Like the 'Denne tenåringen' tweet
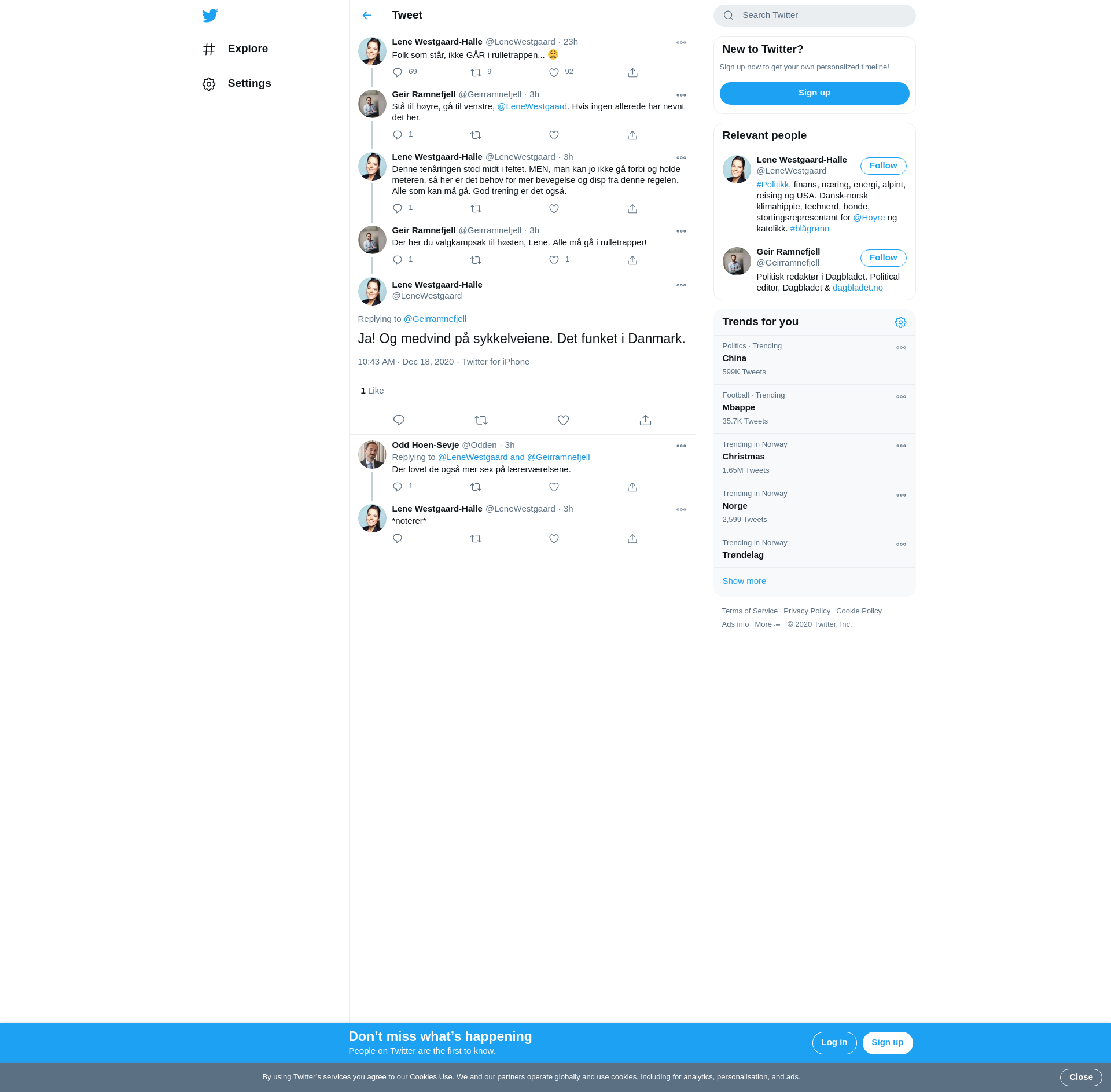Image resolution: width=1111 pixels, height=1092 pixels. tap(554, 208)
